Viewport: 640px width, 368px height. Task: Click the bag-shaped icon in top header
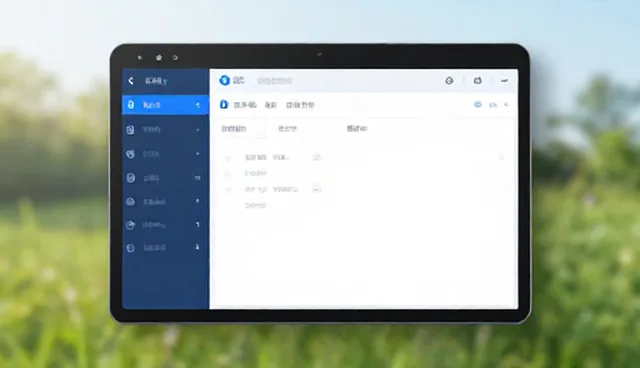pyautogui.click(x=478, y=80)
